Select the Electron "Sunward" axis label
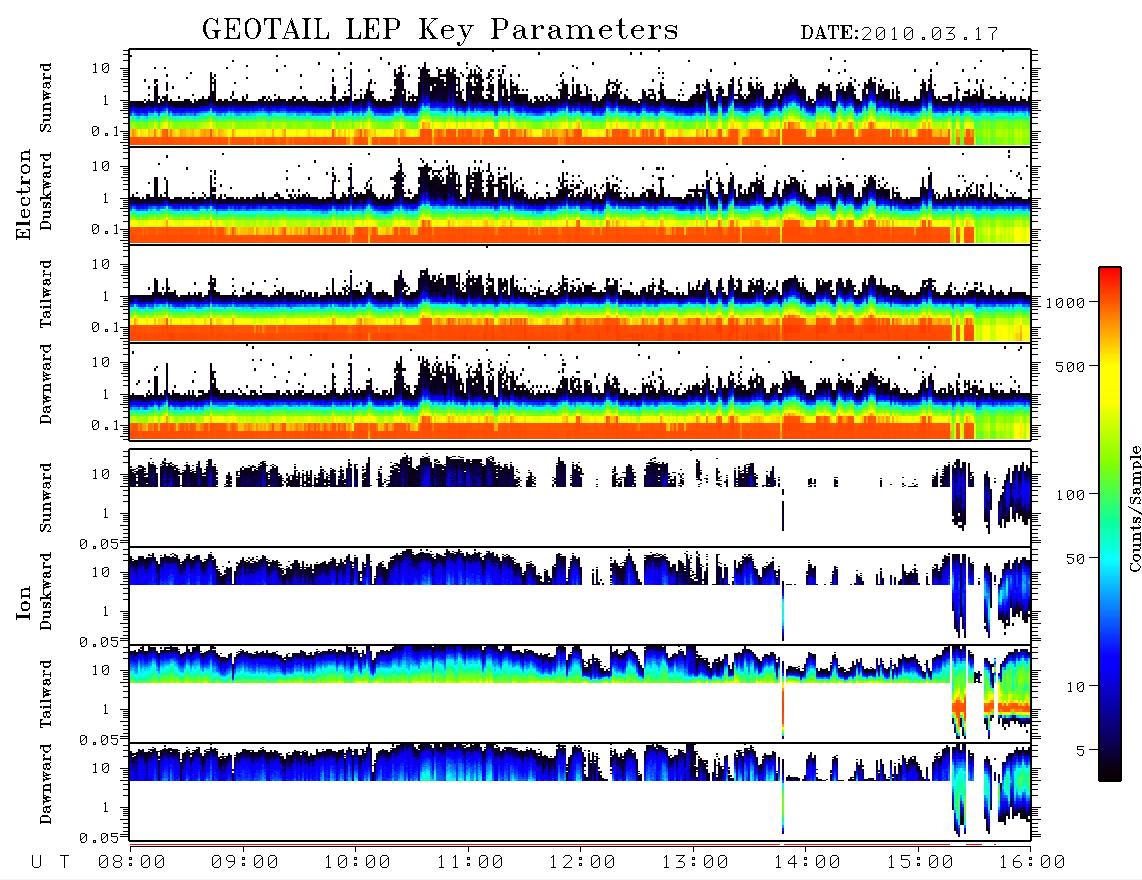This screenshot has height=880, width=1142. (46, 98)
